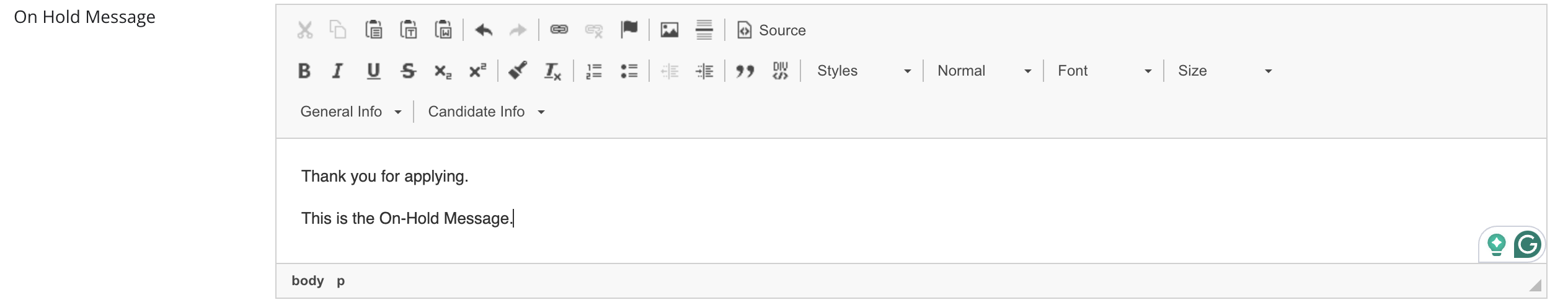Click the Create Div Container icon
Image resolution: width=1568 pixels, height=305 pixels.
[x=780, y=71]
